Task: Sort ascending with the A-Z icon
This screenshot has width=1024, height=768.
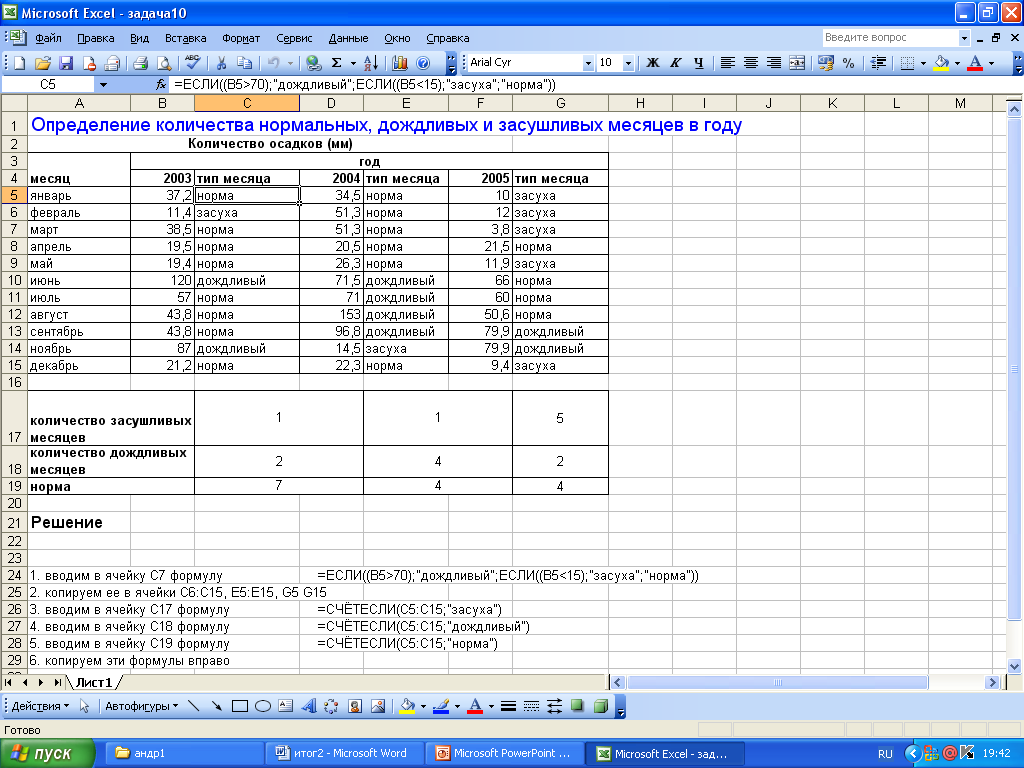Action: pos(372,63)
